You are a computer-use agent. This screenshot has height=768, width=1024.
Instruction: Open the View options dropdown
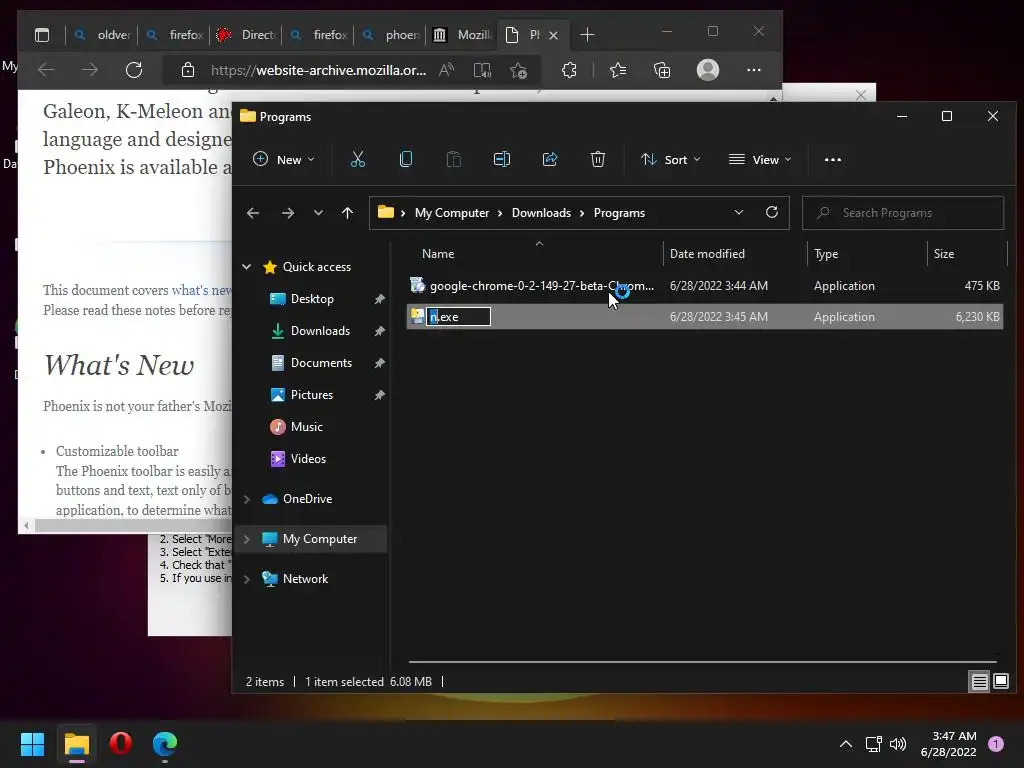coord(760,159)
